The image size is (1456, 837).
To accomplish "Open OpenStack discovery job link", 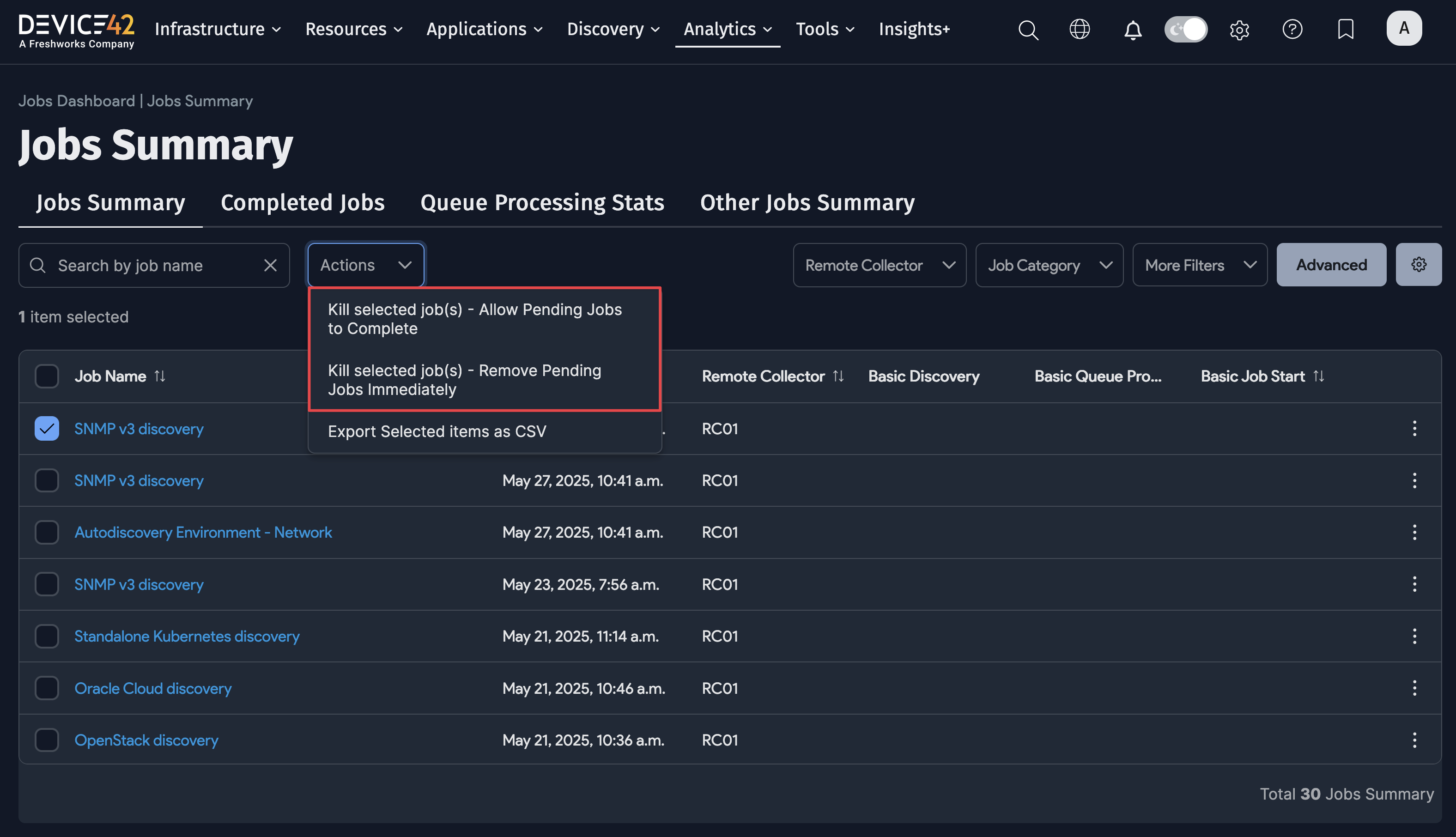I will click(x=146, y=740).
